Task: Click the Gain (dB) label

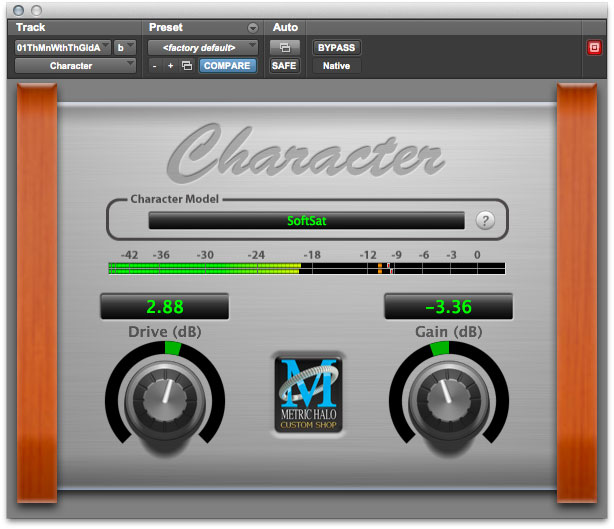Action: 449,332
